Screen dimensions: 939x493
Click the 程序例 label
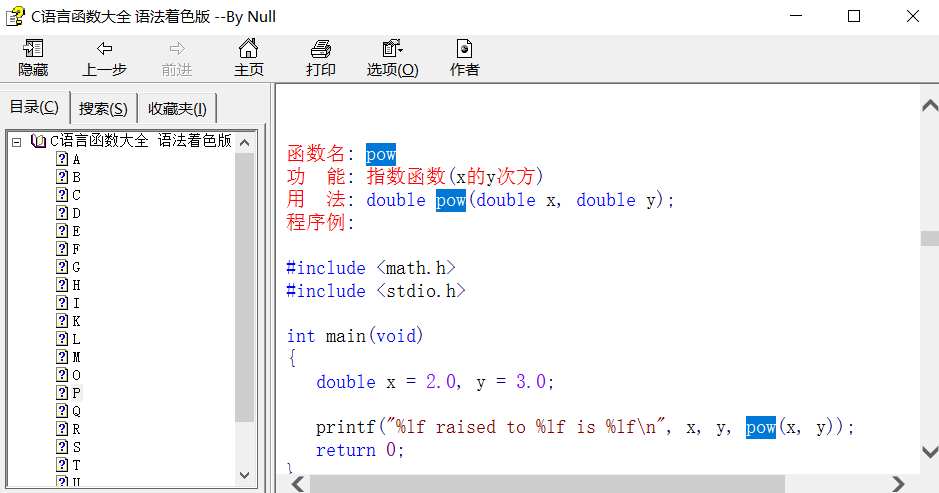tap(320, 222)
